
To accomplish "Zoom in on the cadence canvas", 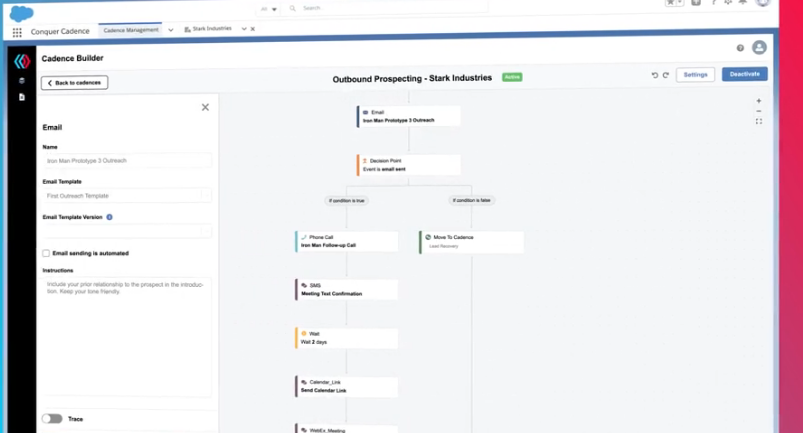I will [x=759, y=101].
